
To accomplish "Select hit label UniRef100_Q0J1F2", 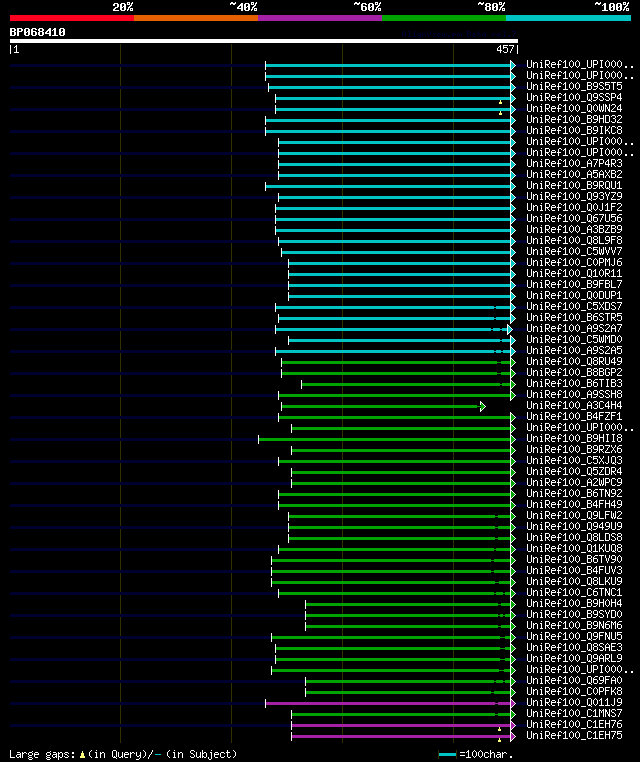I will coord(574,208).
